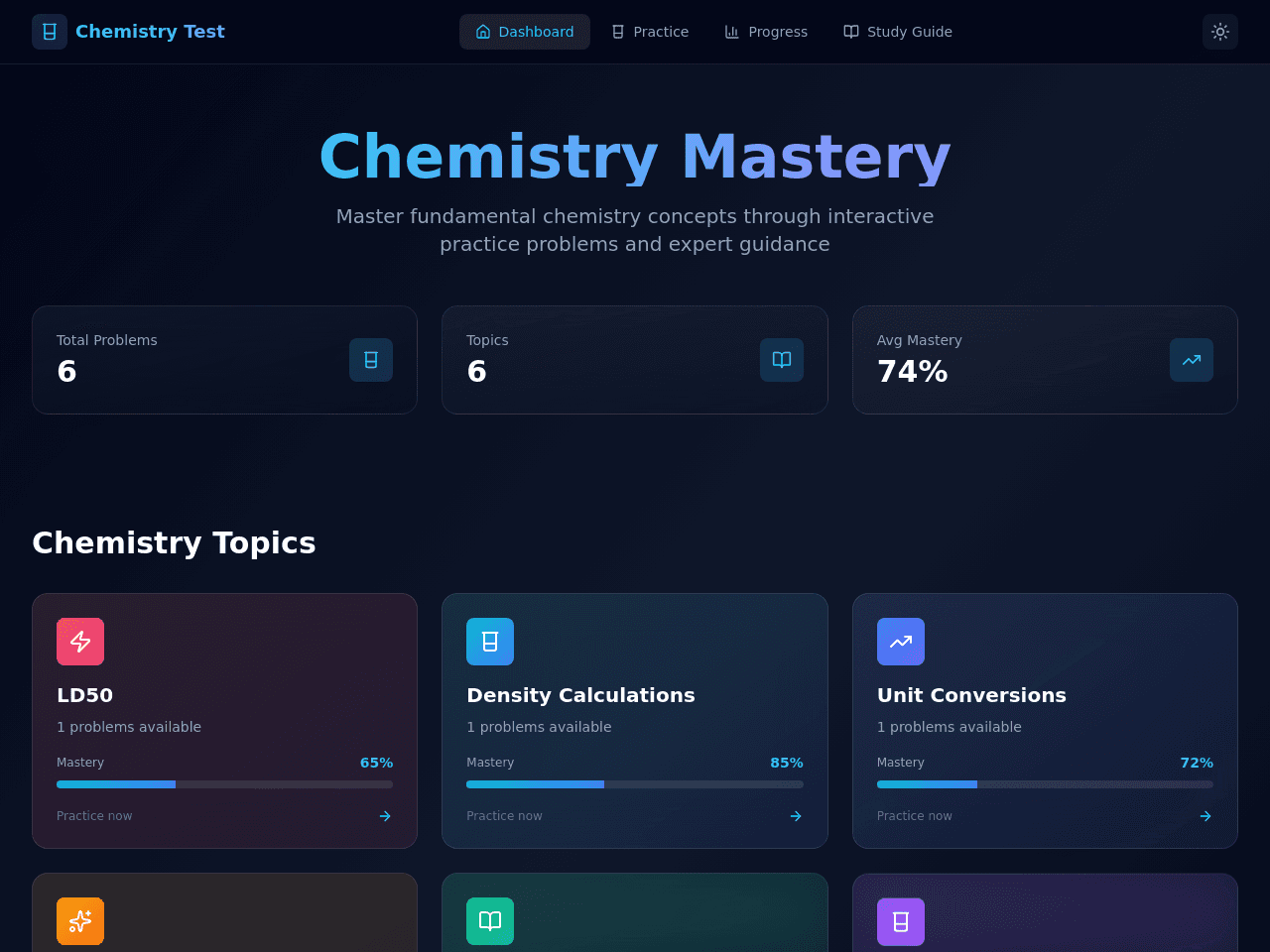Click the beaker icon on Density Calculations card

tap(490, 642)
